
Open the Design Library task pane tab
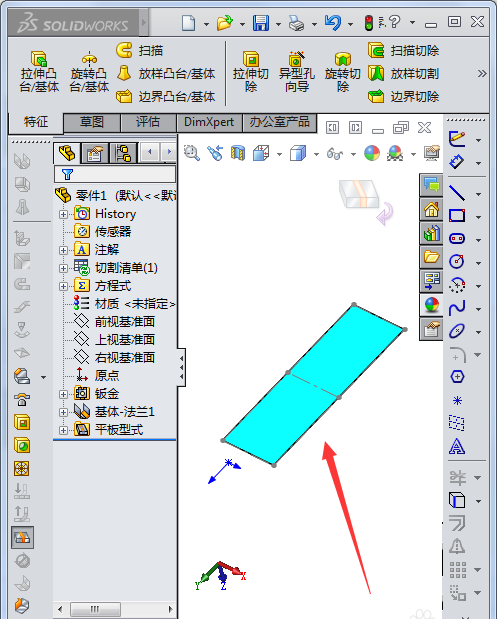[431, 234]
